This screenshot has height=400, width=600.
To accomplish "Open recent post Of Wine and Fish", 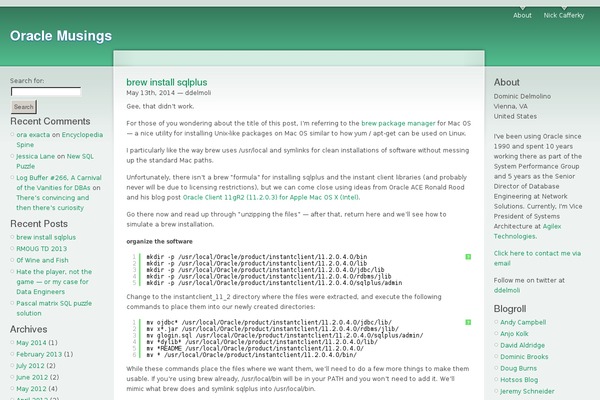I will [x=42, y=260].
